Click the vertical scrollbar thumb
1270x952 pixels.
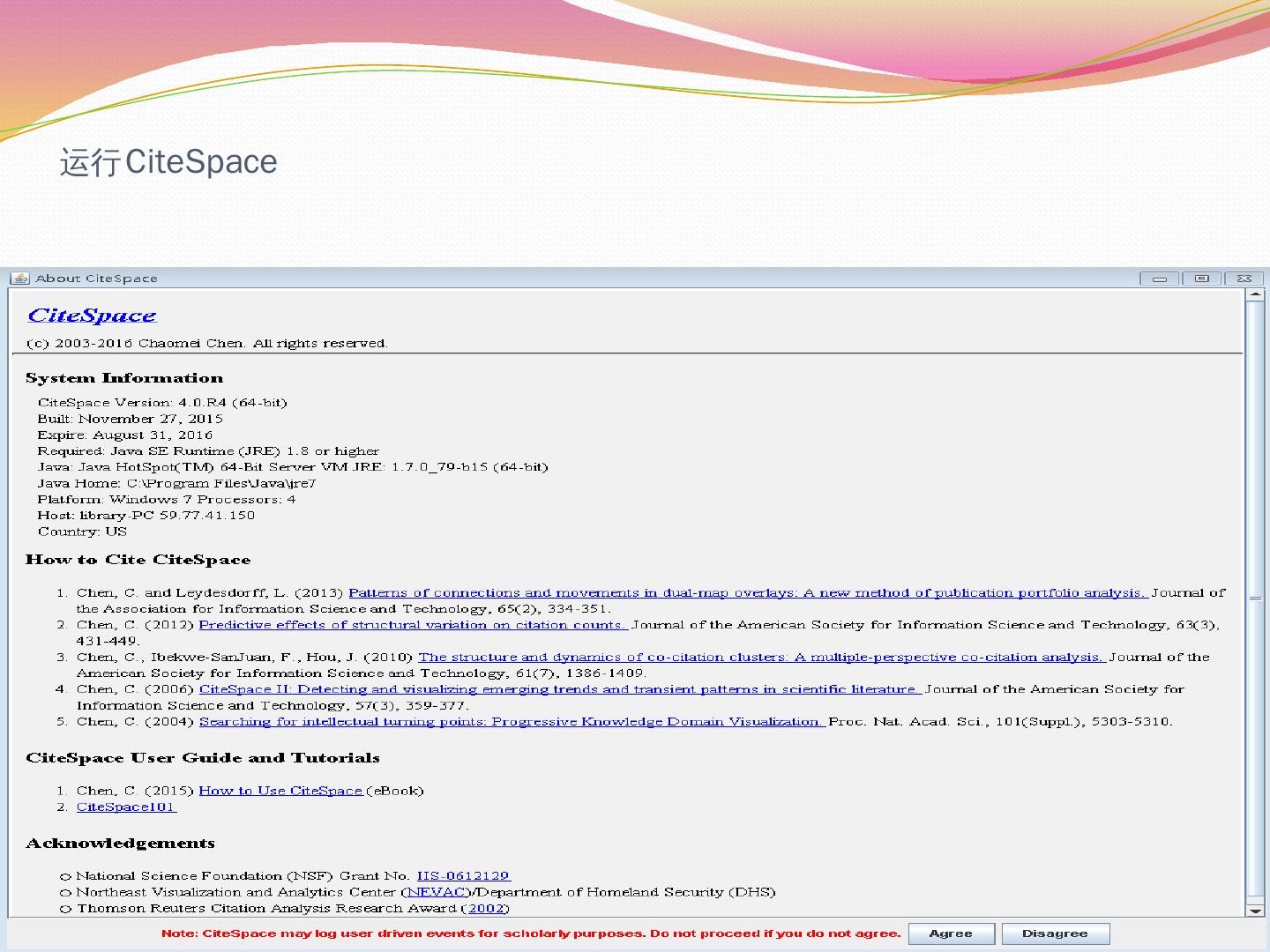coord(1254,598)
